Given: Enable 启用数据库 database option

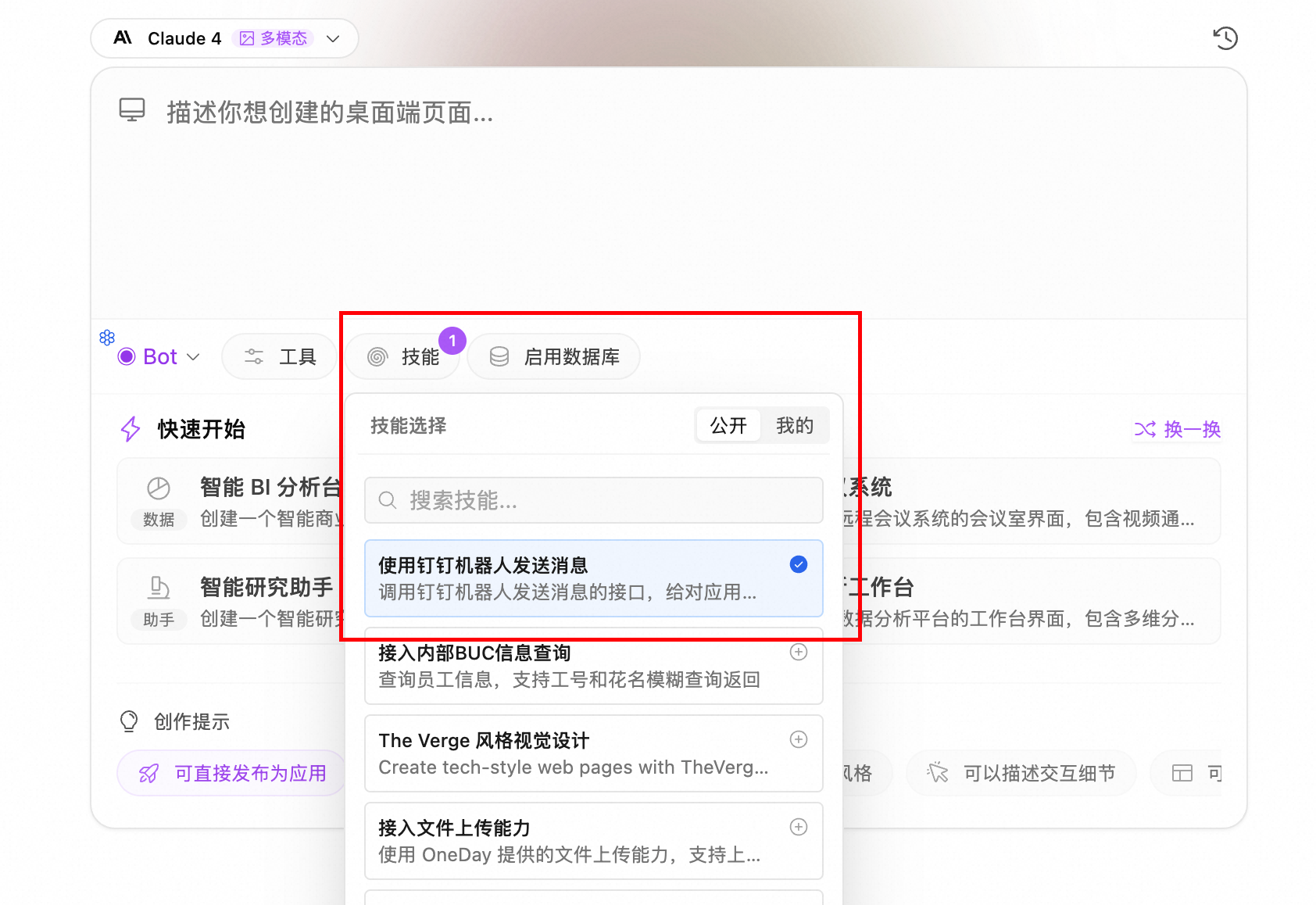Looking at the screenshot, I should [x=554, y=356].
